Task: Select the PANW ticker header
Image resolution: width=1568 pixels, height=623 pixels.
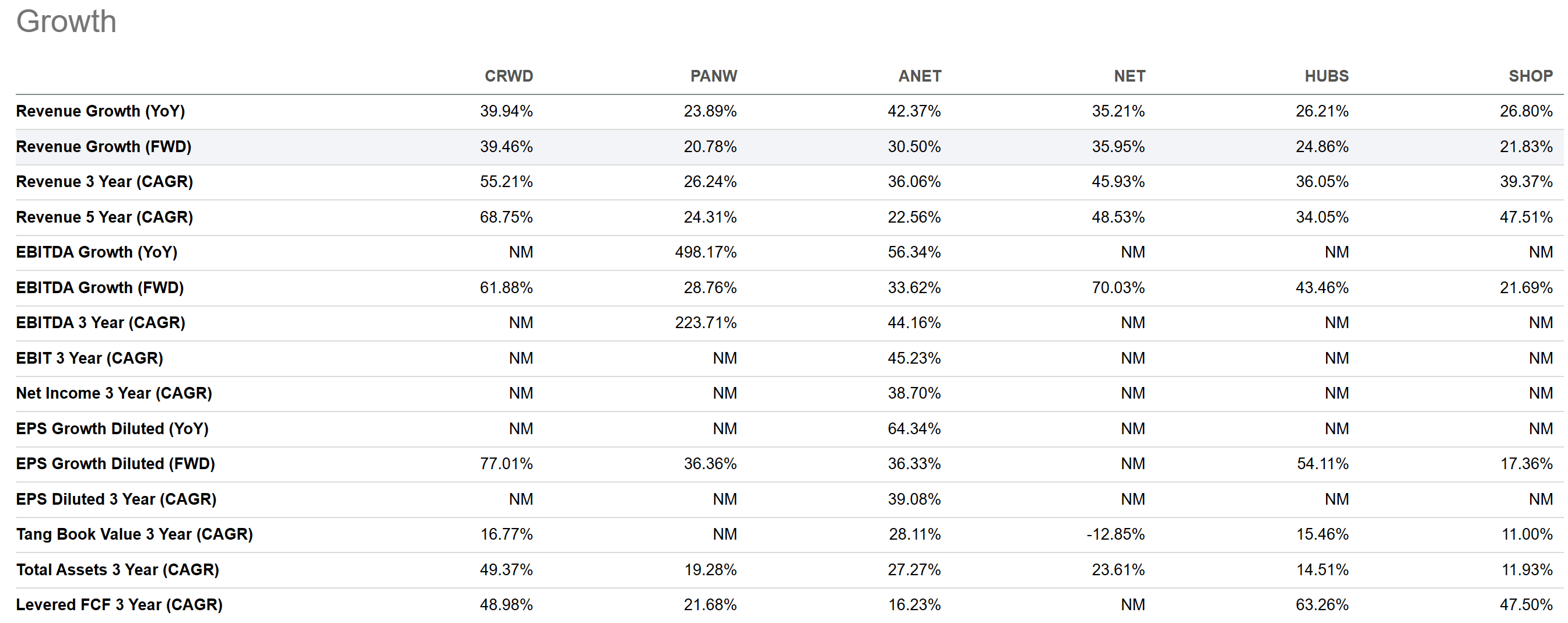Action: pos(713,76)
